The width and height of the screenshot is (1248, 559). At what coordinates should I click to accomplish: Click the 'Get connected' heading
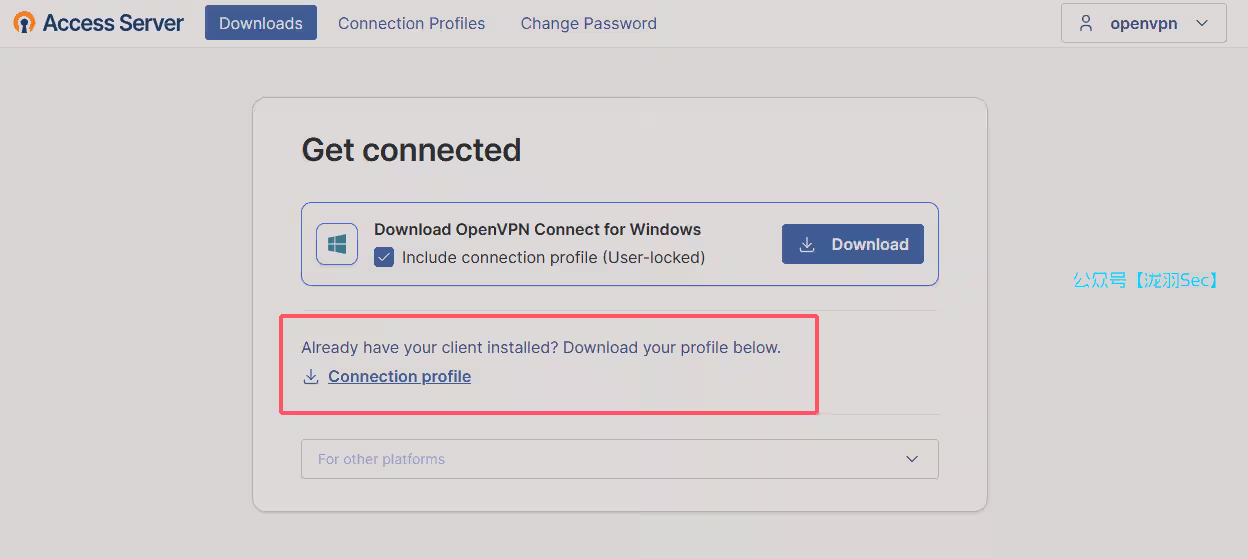coord(411,150)
